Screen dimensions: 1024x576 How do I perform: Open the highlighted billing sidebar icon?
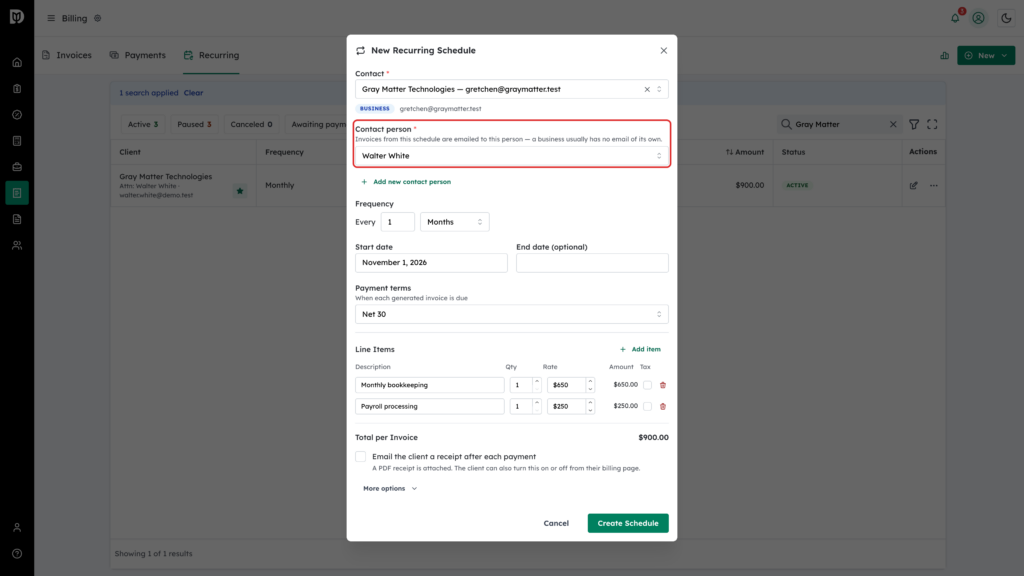tap(17, 193)
